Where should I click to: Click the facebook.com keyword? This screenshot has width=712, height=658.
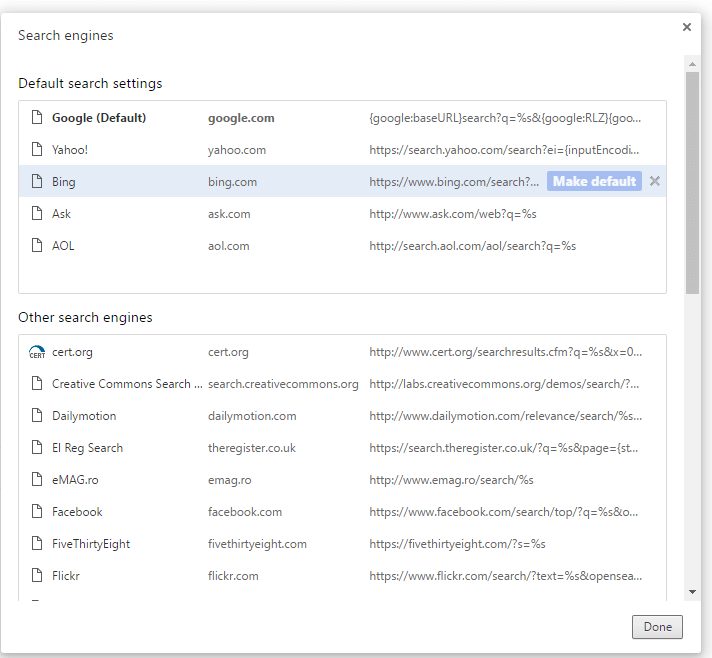click(x=245, y=512)
